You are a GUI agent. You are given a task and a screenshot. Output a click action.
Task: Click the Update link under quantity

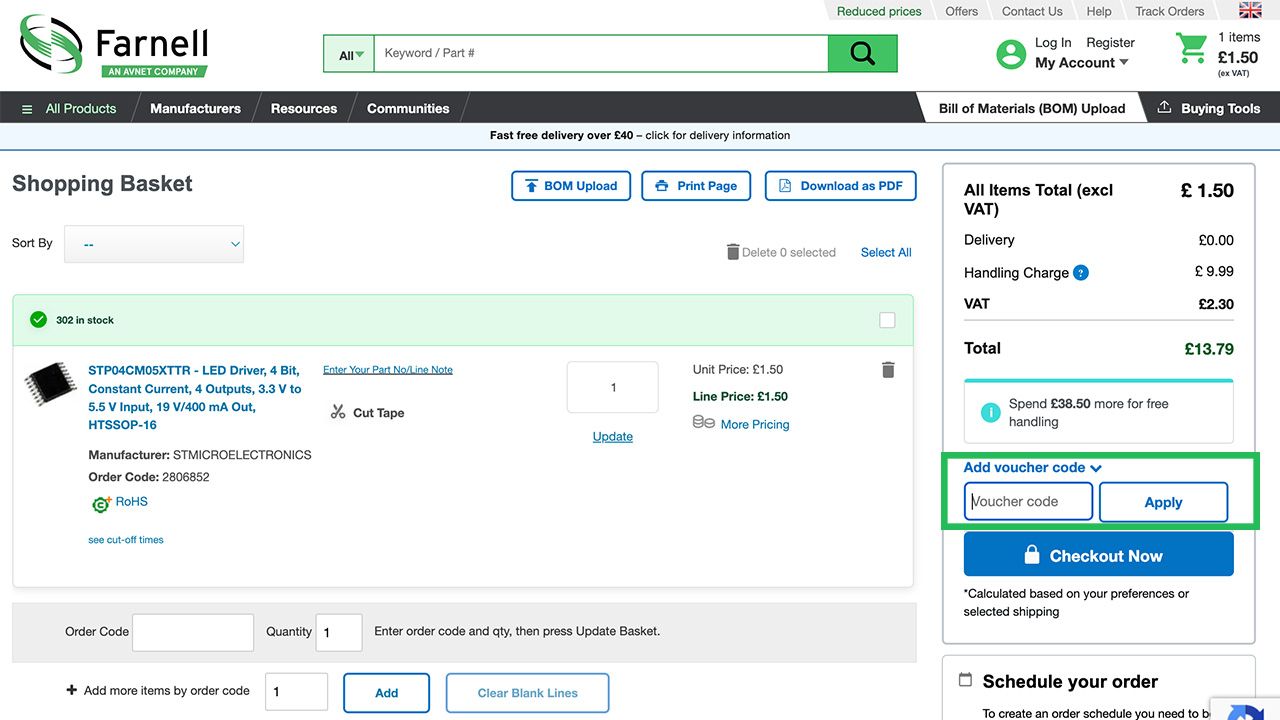tap(613, 436)
